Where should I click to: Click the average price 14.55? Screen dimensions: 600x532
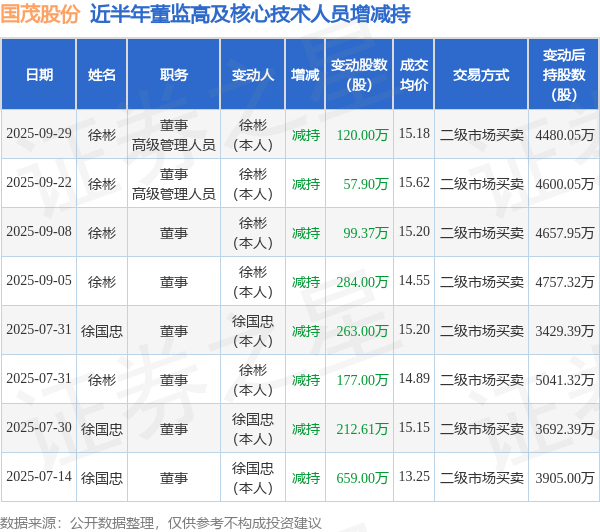[x=414, y=281]
